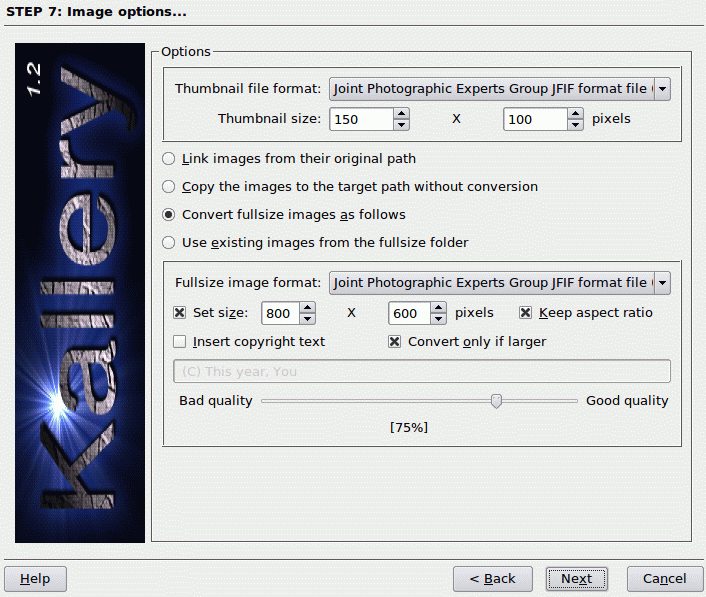The height and width of the screenshot is (597, 706).
Task: Select Copy images without conversion option
Action: [x=169, y=187]
